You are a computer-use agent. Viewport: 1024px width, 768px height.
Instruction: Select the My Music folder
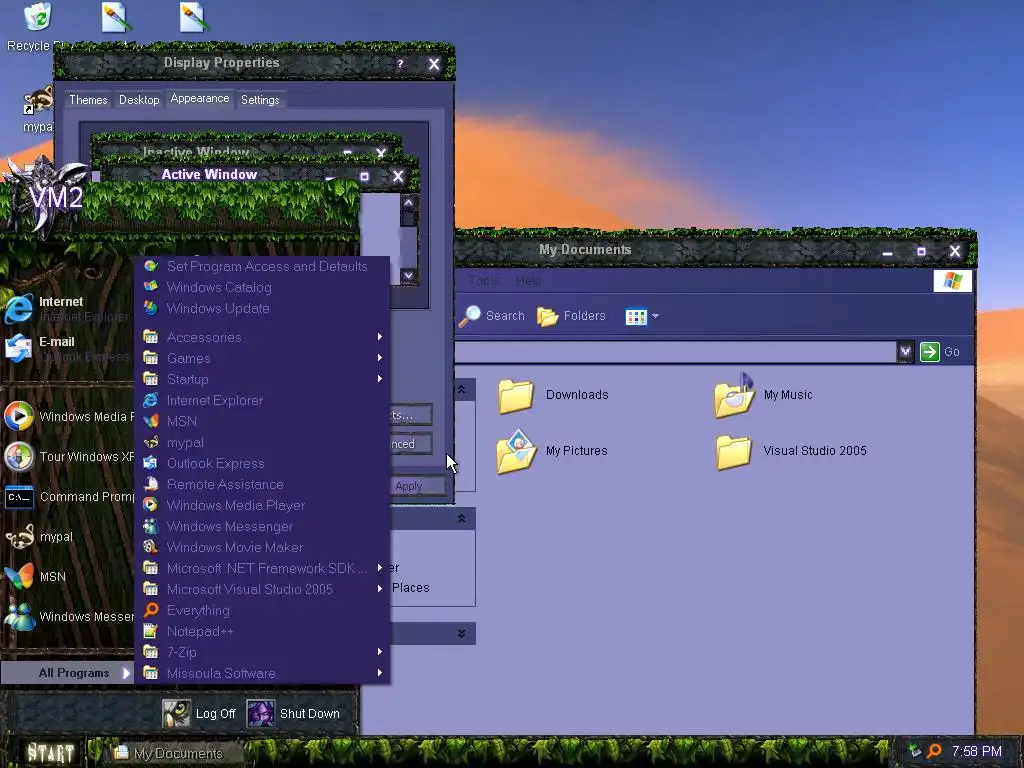763,394
